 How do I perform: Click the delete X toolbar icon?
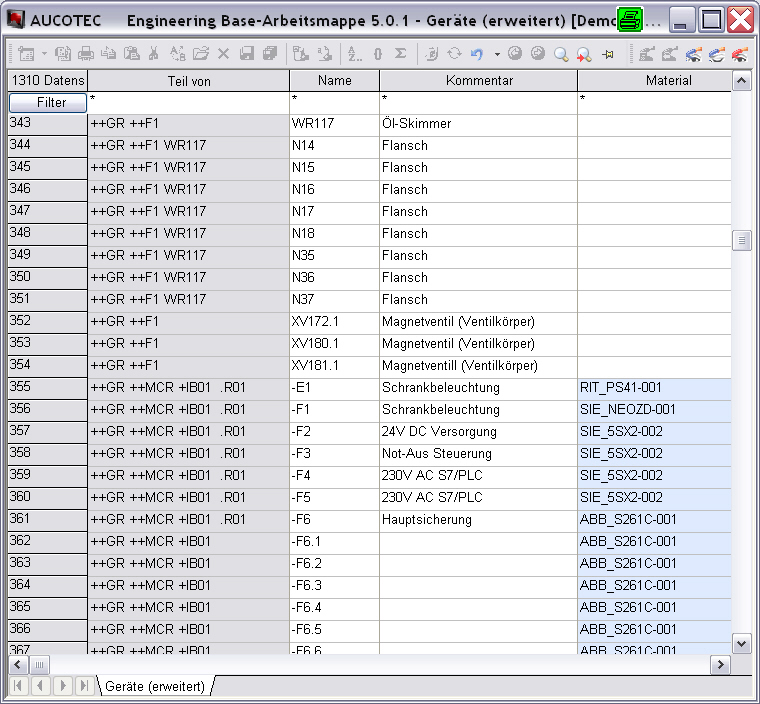[x=223, y=54]
